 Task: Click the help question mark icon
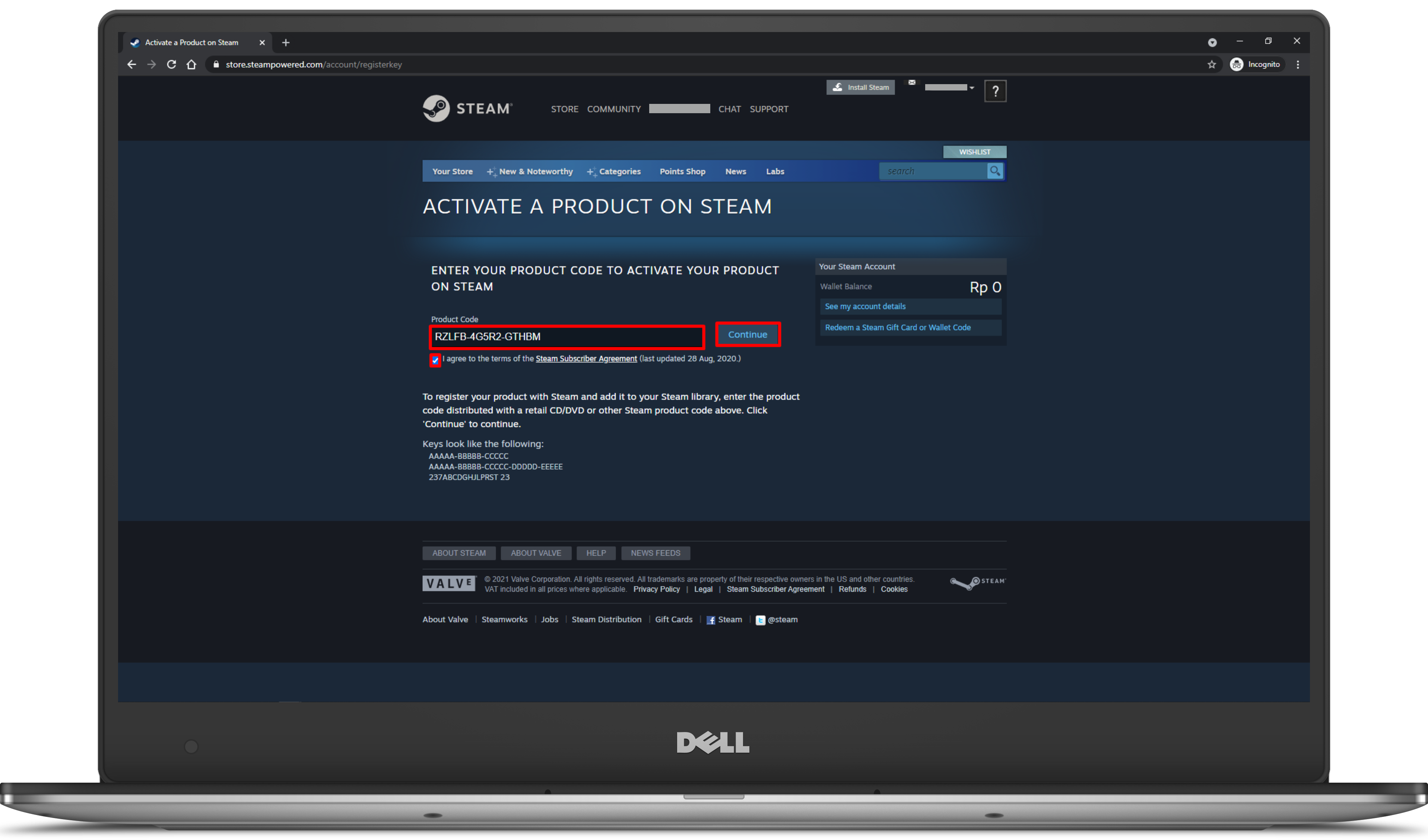[x=995, y=90]
